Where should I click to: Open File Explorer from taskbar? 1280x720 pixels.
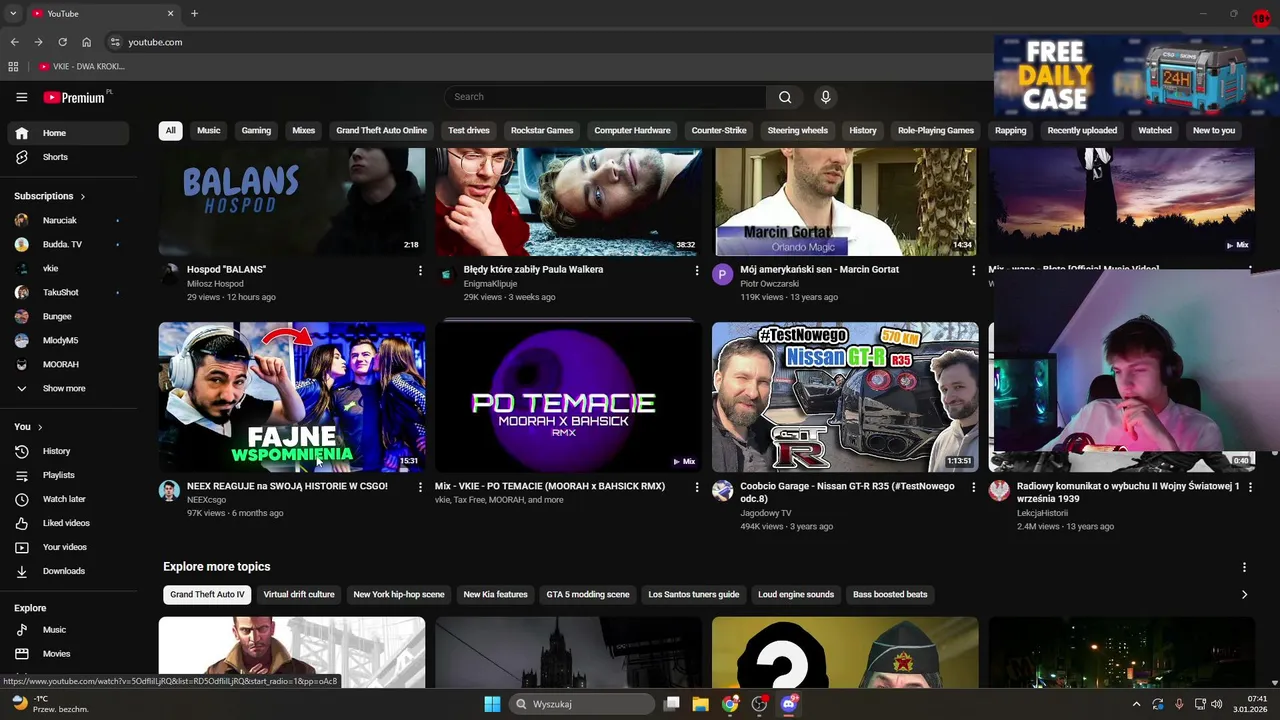click(x=700, y=704)
